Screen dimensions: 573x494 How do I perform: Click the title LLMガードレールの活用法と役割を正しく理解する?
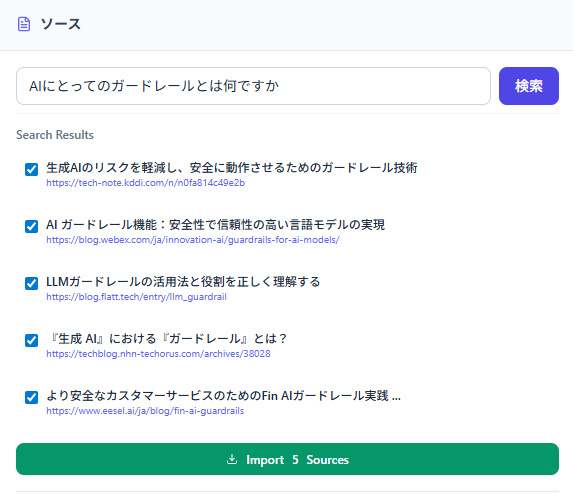tap(183, 282)
